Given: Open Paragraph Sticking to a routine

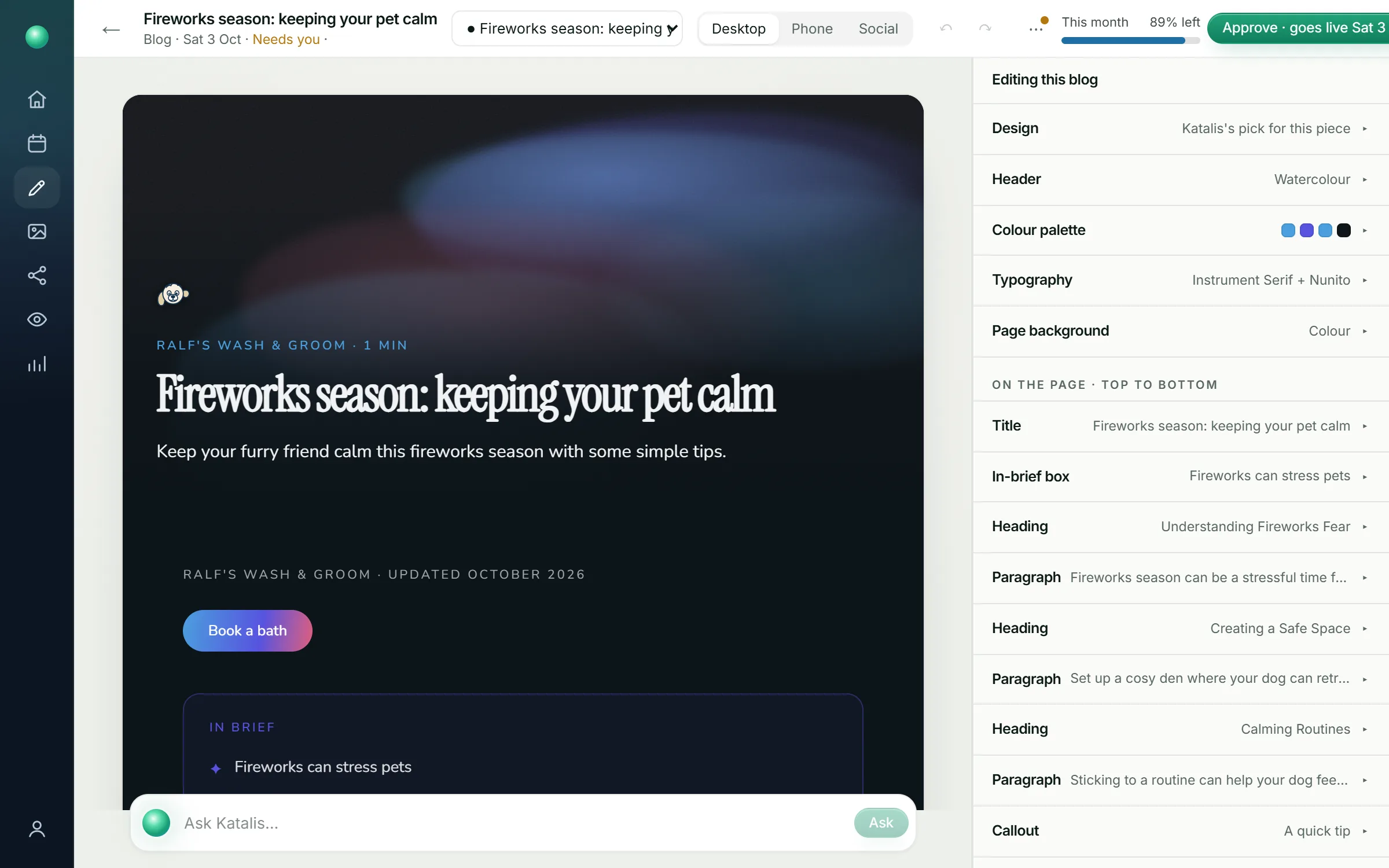Looking at the screenshot, I should pyautogui.click(x=1181, y=780).
